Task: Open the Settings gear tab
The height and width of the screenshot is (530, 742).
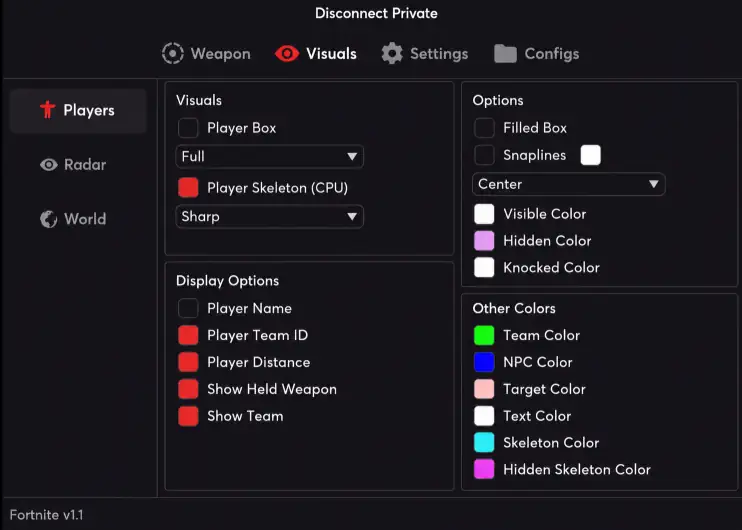Action: click(425, 53)
